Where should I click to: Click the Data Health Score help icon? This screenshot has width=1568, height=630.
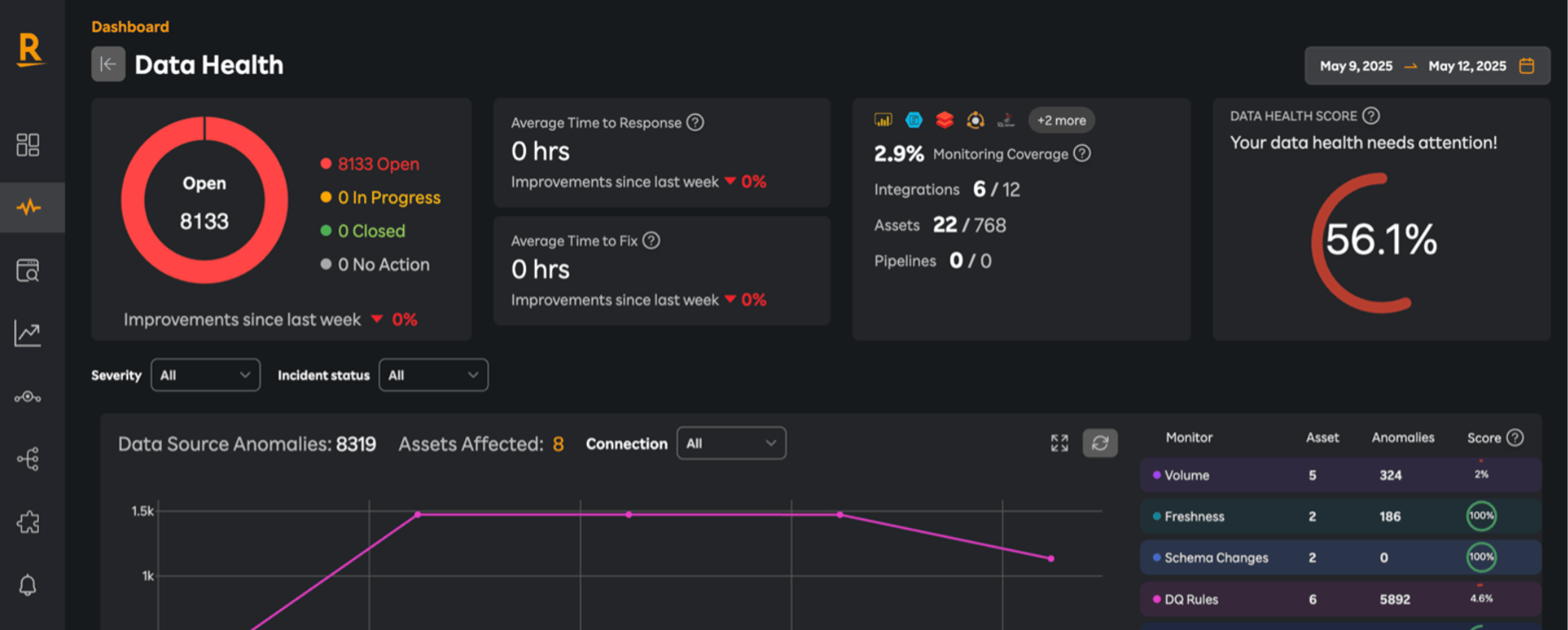pyautogui.click(x=1370, y=115)
